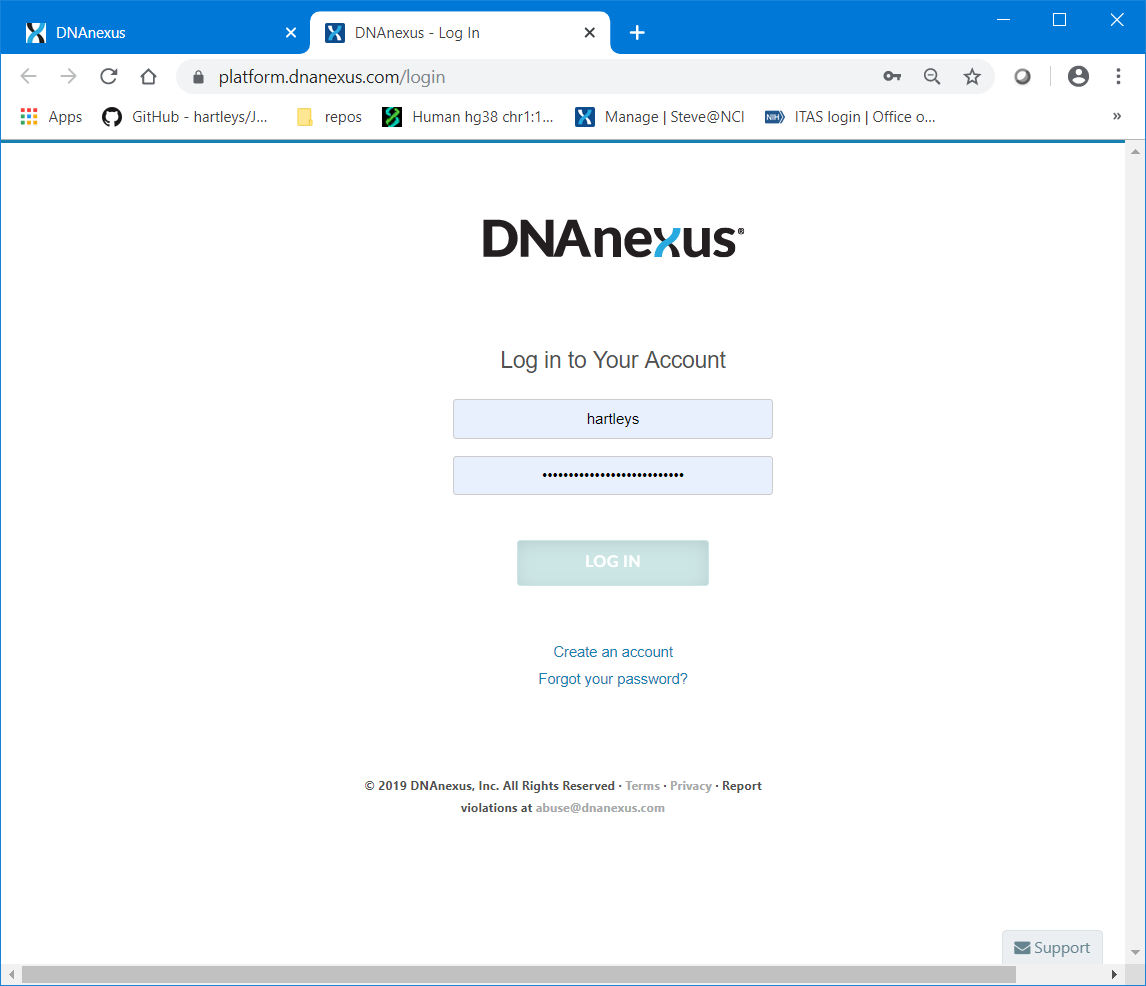Expand hidden bookmarks with double chevron
Screen dimensions: 1146x986
click(x=1116, y=116)
